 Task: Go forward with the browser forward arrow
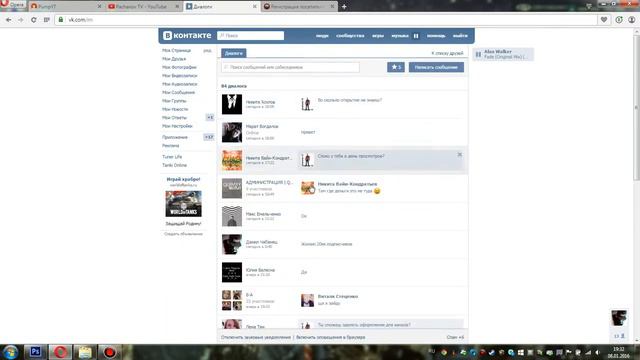(x=20, y=20)
